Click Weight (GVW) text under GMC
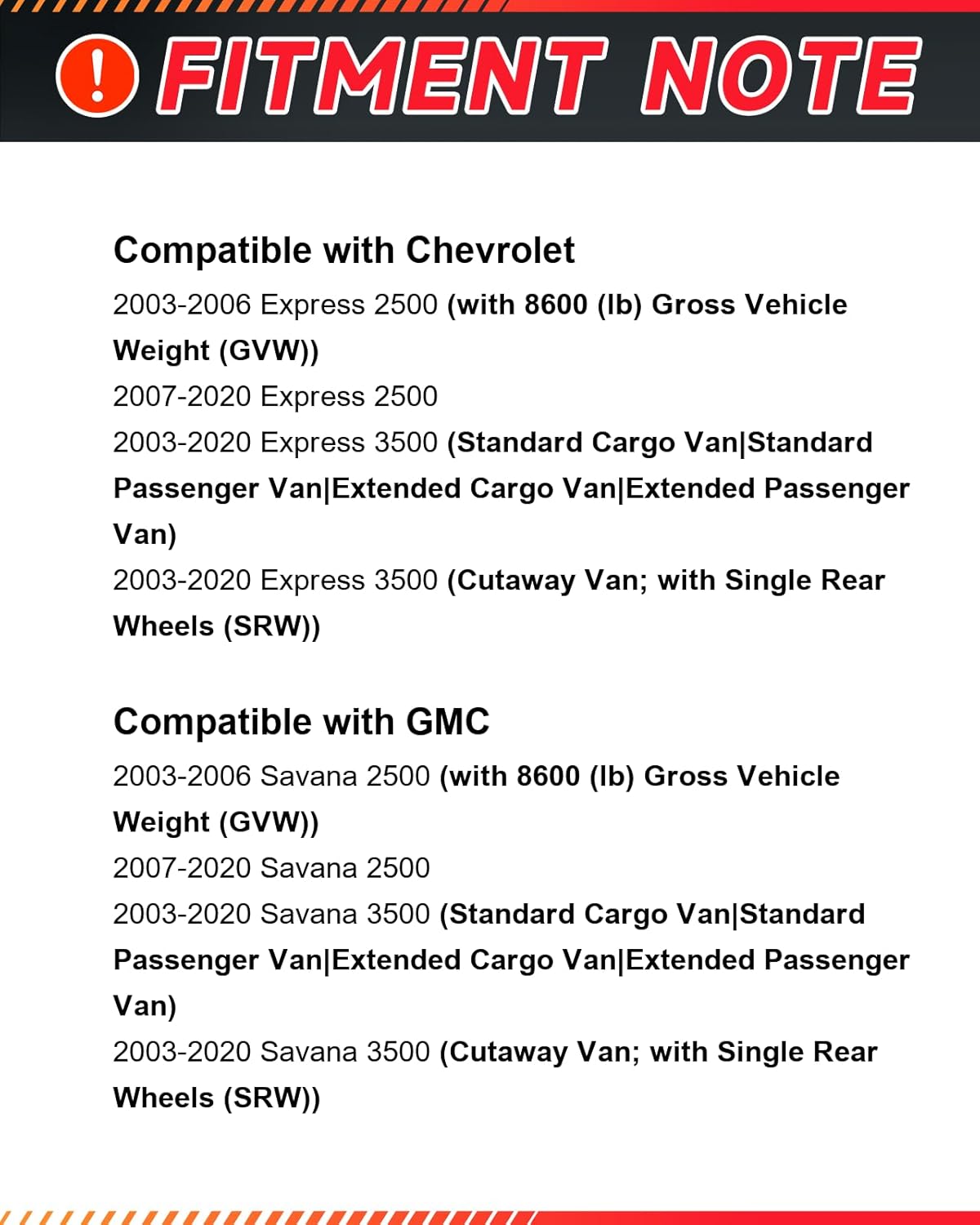 click(x=216, y=822)
